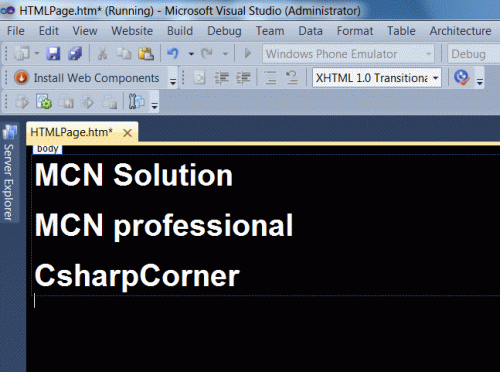Click the Visual Studio logo in the title bar
This screenshot has height=372, width=500.
7,10
